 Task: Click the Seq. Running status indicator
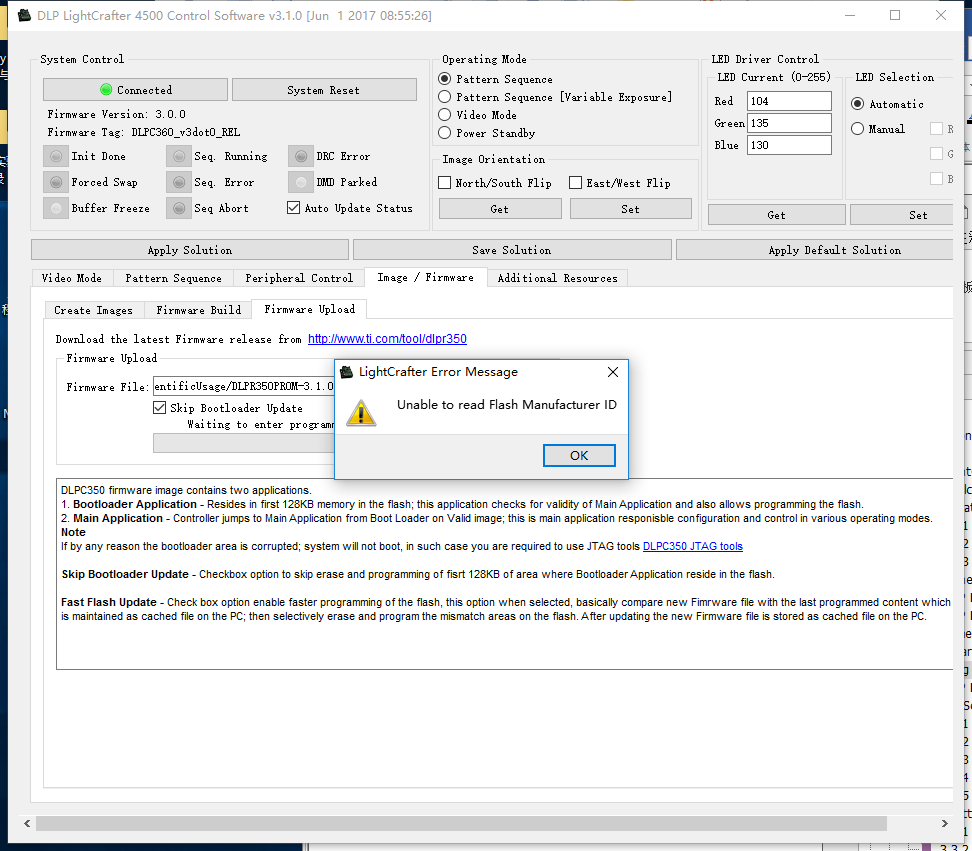(x=179, y=156)
